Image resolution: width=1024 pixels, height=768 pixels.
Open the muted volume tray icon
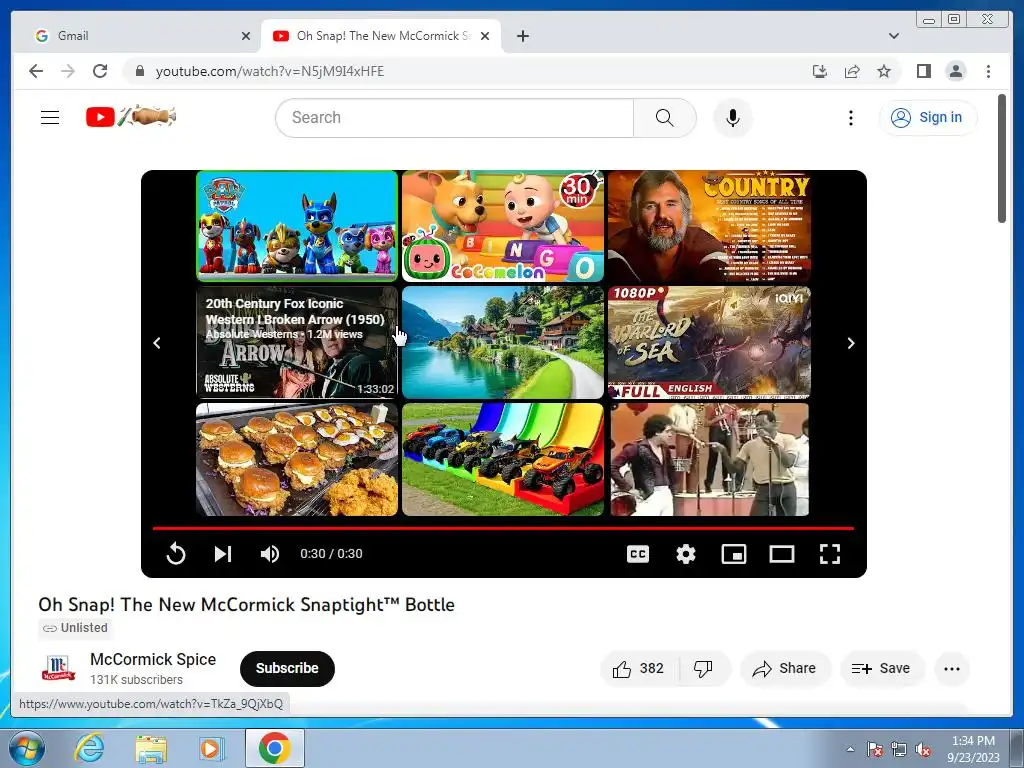923,750
